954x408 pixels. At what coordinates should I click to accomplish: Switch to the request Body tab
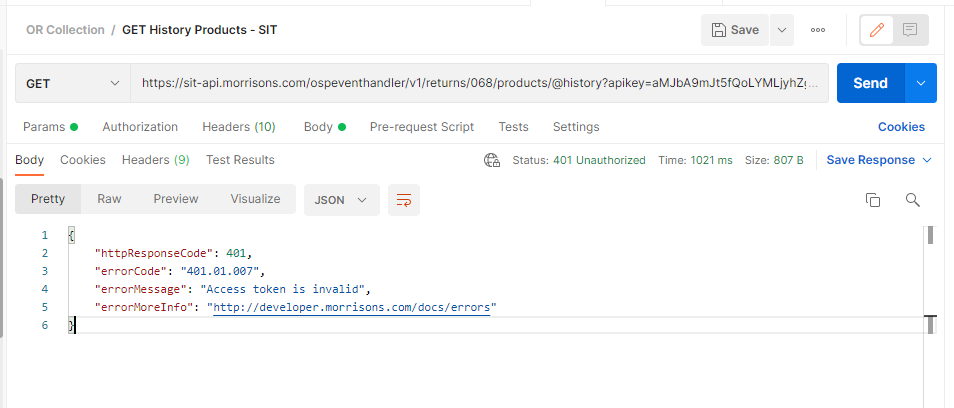tap(324, 127)
